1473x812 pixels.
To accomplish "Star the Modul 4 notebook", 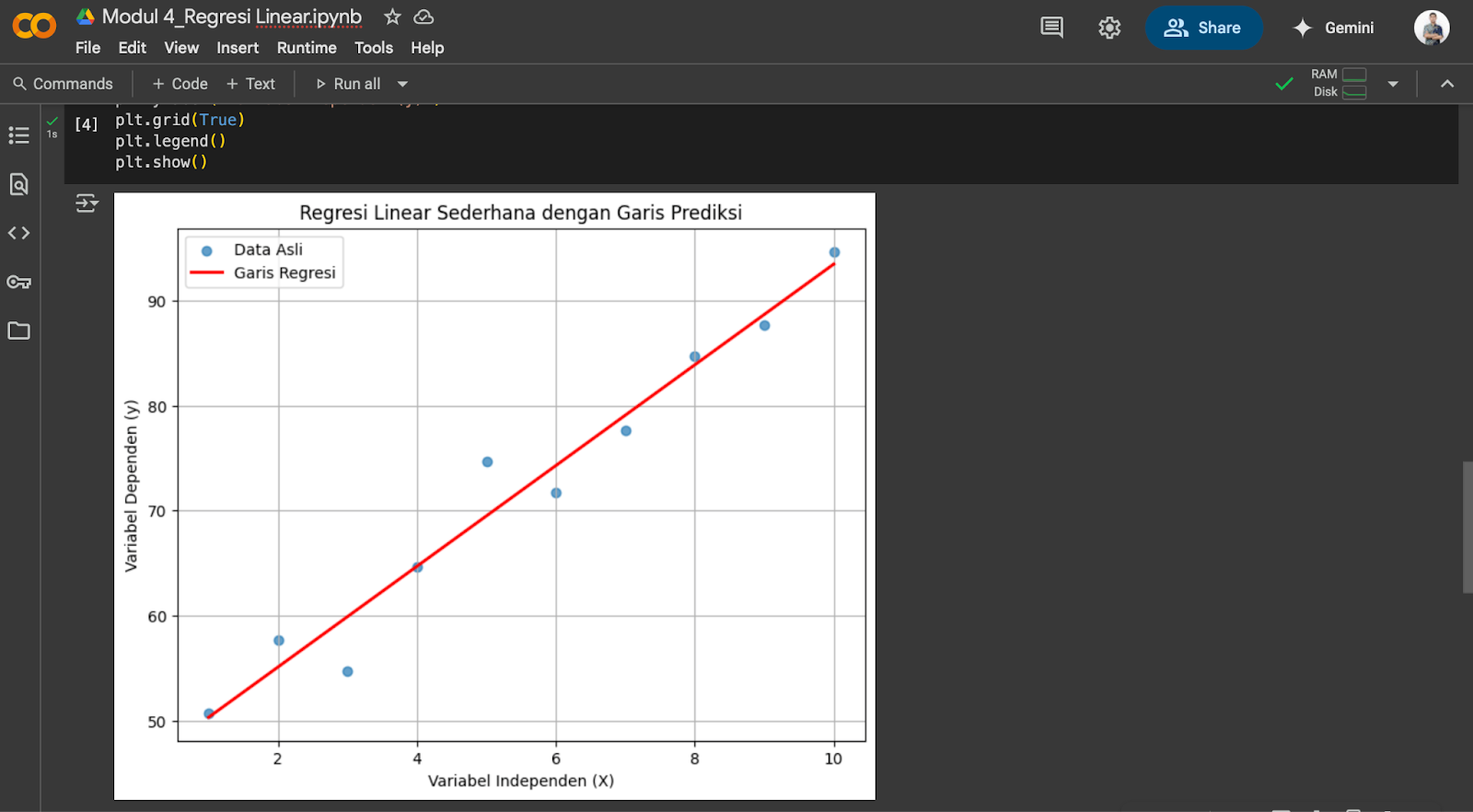I will 392,17.
